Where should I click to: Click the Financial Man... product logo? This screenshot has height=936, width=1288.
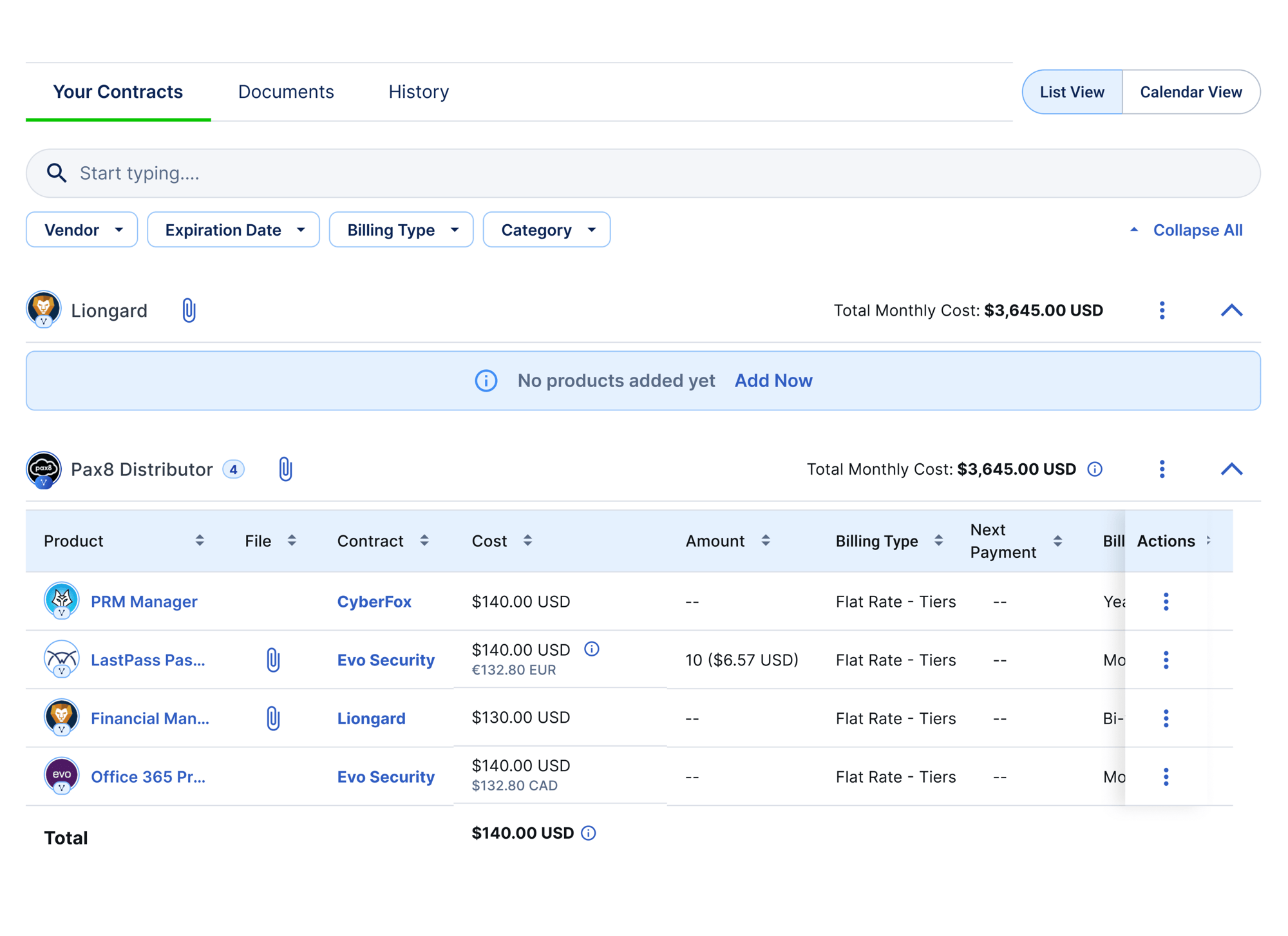point(61,718)
